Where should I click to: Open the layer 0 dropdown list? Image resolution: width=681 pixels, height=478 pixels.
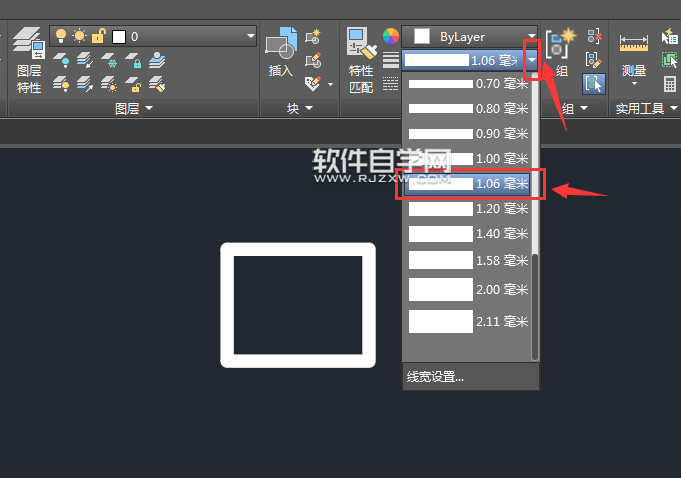pyautogui.click(x=251, y=36)
